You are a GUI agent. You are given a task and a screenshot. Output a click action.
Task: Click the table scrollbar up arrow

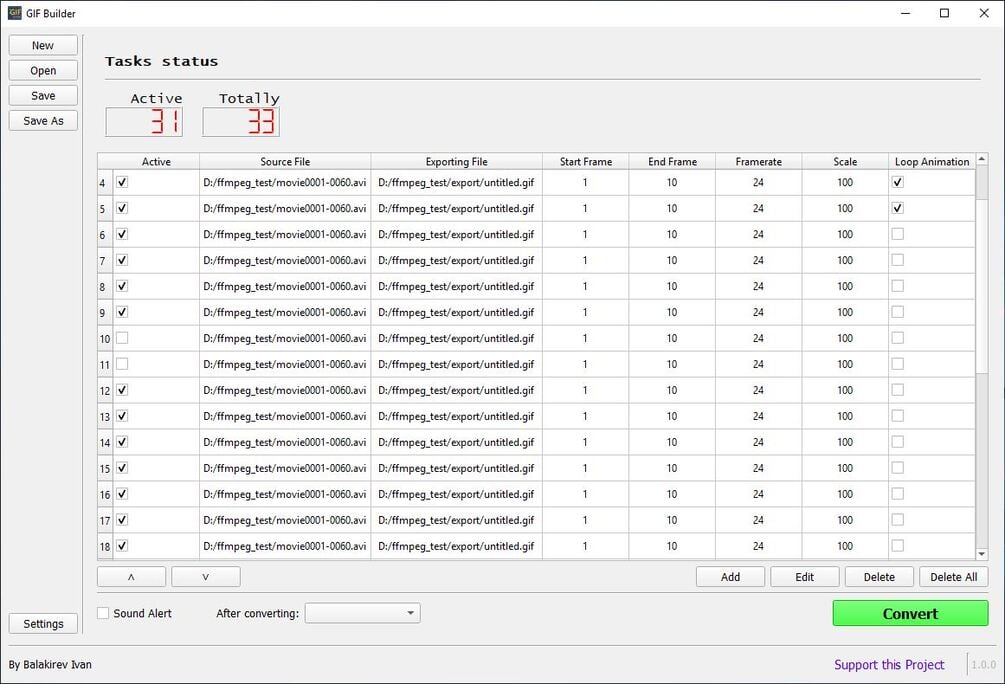click(982, 158)
